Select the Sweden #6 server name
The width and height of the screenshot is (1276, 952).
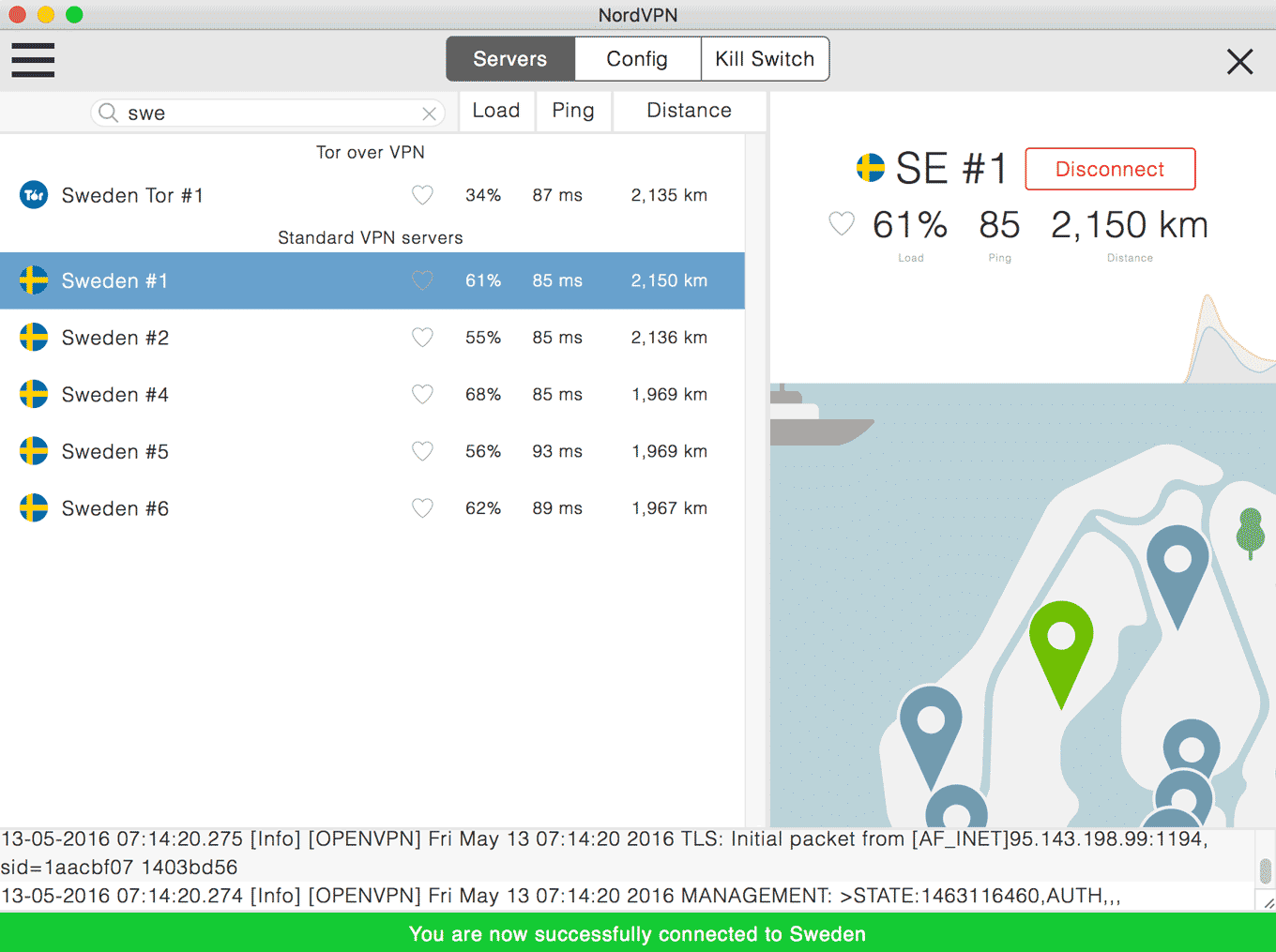115,508
